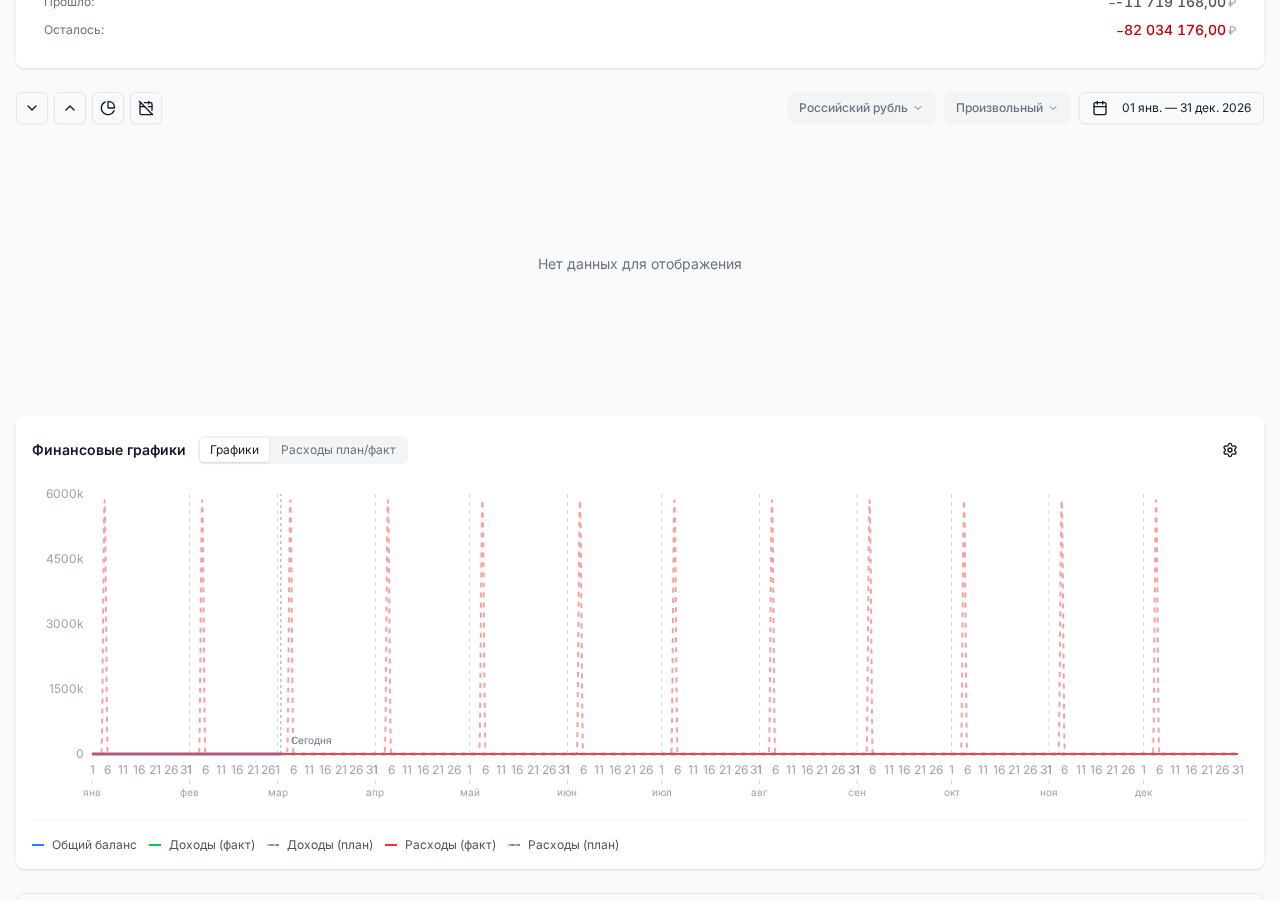Click the chevron-up collapse button
This screenshot has width=1280, height=900.
(x=70, y=108)
